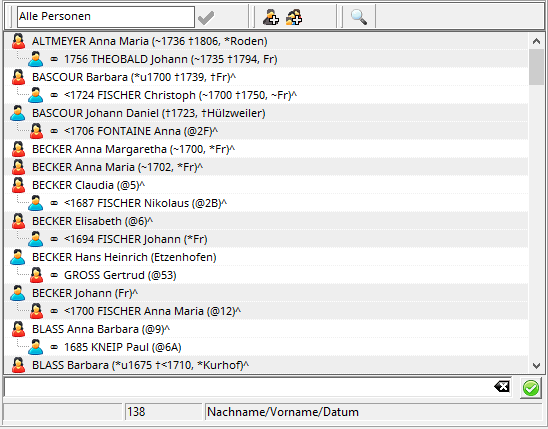Open the magnifier search tool
Image resolution: width=548 pixels, height=429 pixels.
point(359,17)
